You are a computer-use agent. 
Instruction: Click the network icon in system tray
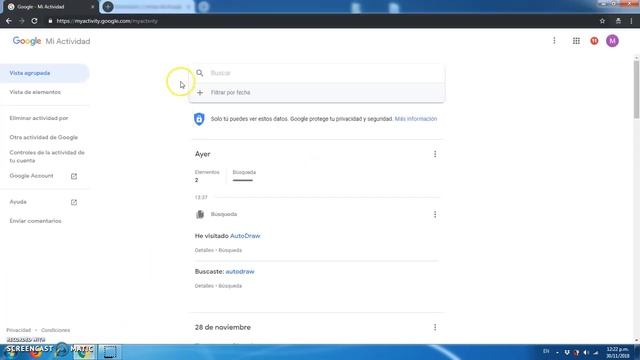(596, 352)
